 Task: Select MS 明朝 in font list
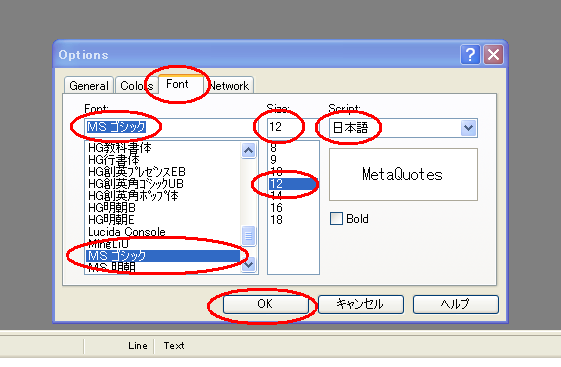pyautogui.click(x=163, y=268)
